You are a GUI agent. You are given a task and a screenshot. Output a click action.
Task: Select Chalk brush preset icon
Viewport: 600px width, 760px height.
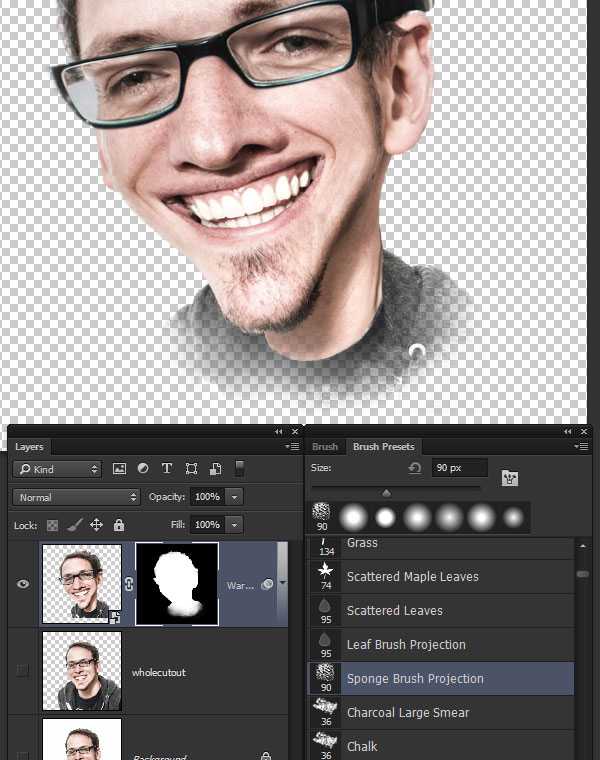(x=325, y=746)
